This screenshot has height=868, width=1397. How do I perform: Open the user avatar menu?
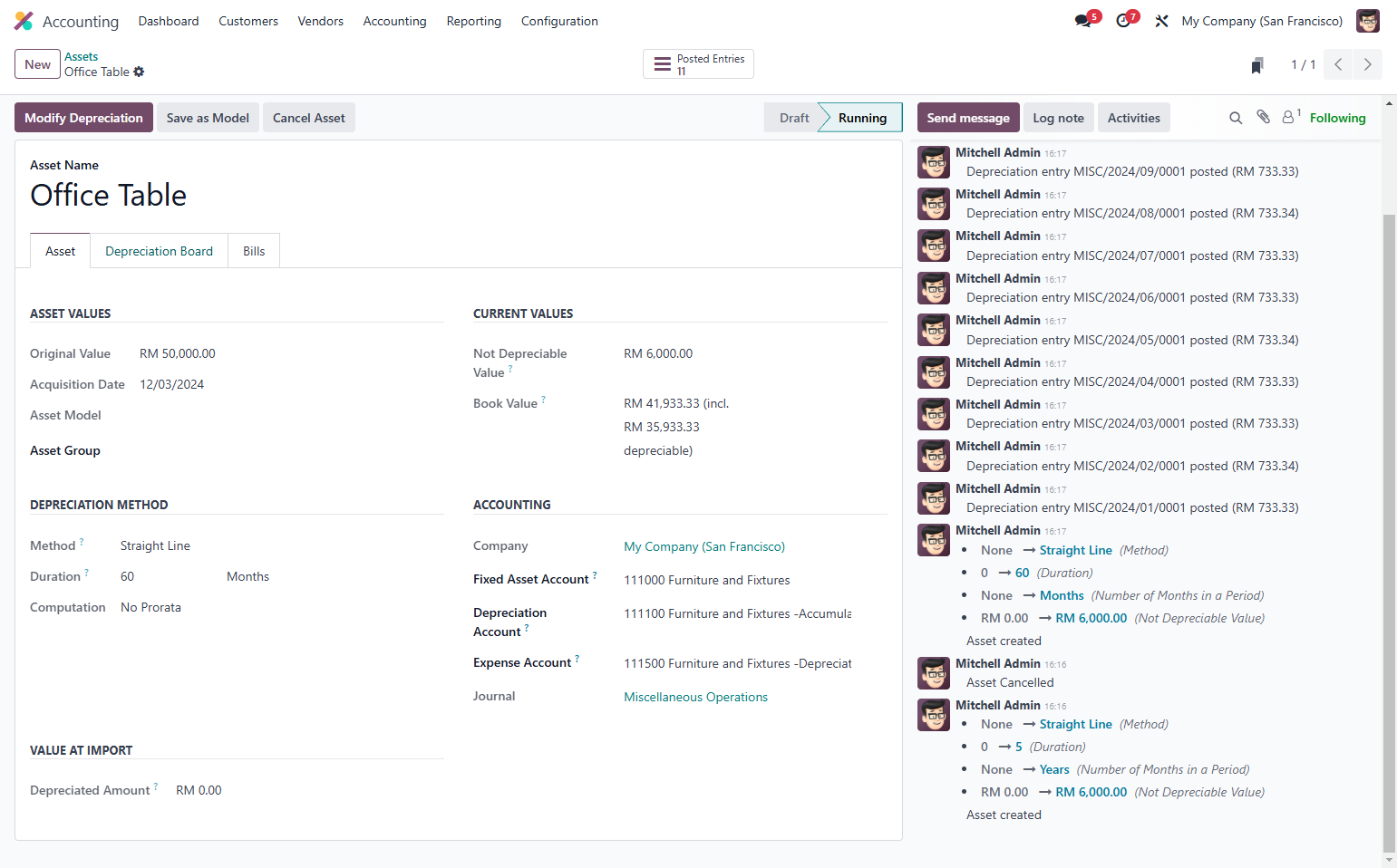click(x=1367, y=21)
